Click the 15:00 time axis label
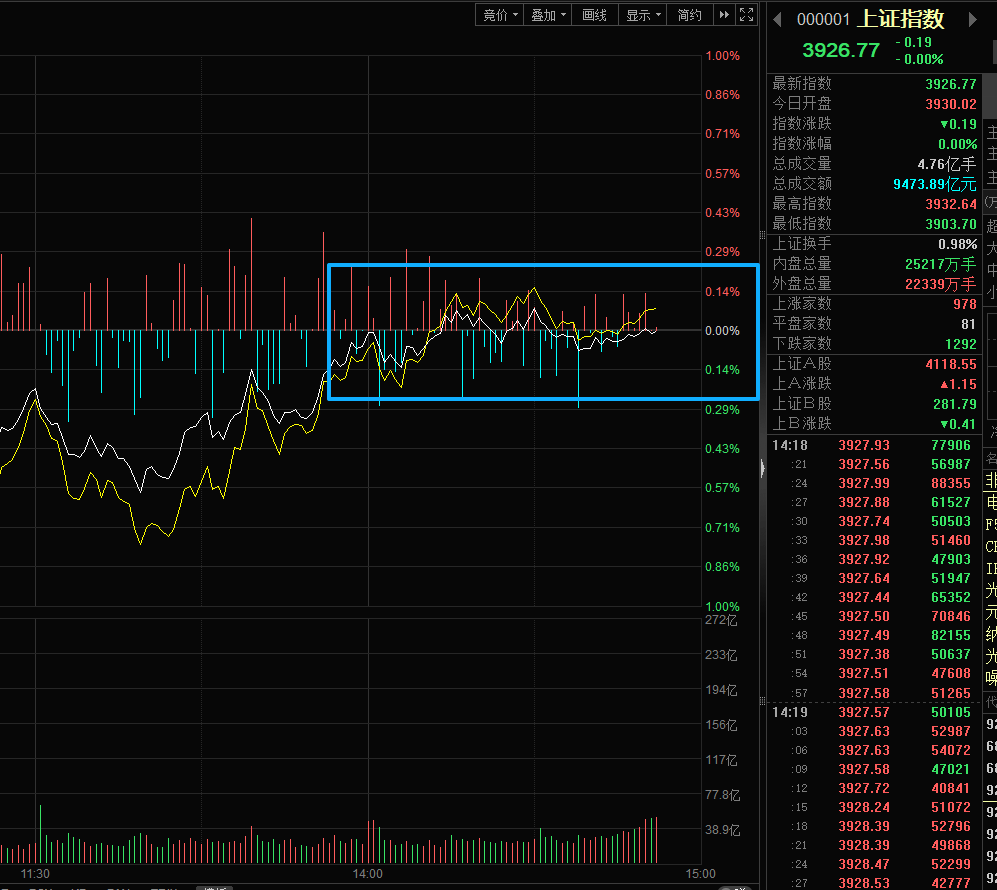This screenshot has width=997, height=890. (x=700, y=874)
